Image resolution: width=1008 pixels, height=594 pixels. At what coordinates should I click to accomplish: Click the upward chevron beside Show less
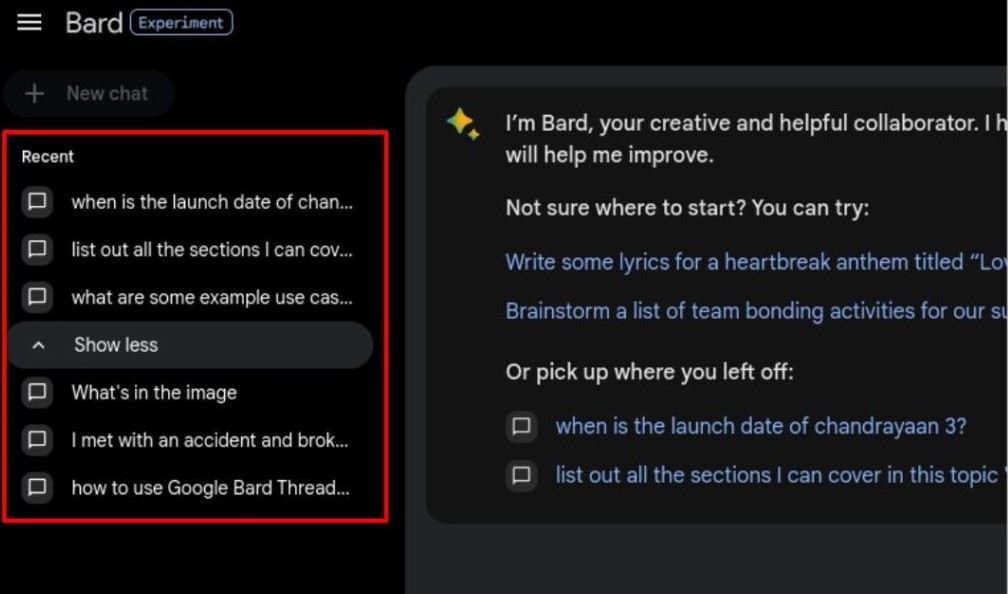coord(39,345)
